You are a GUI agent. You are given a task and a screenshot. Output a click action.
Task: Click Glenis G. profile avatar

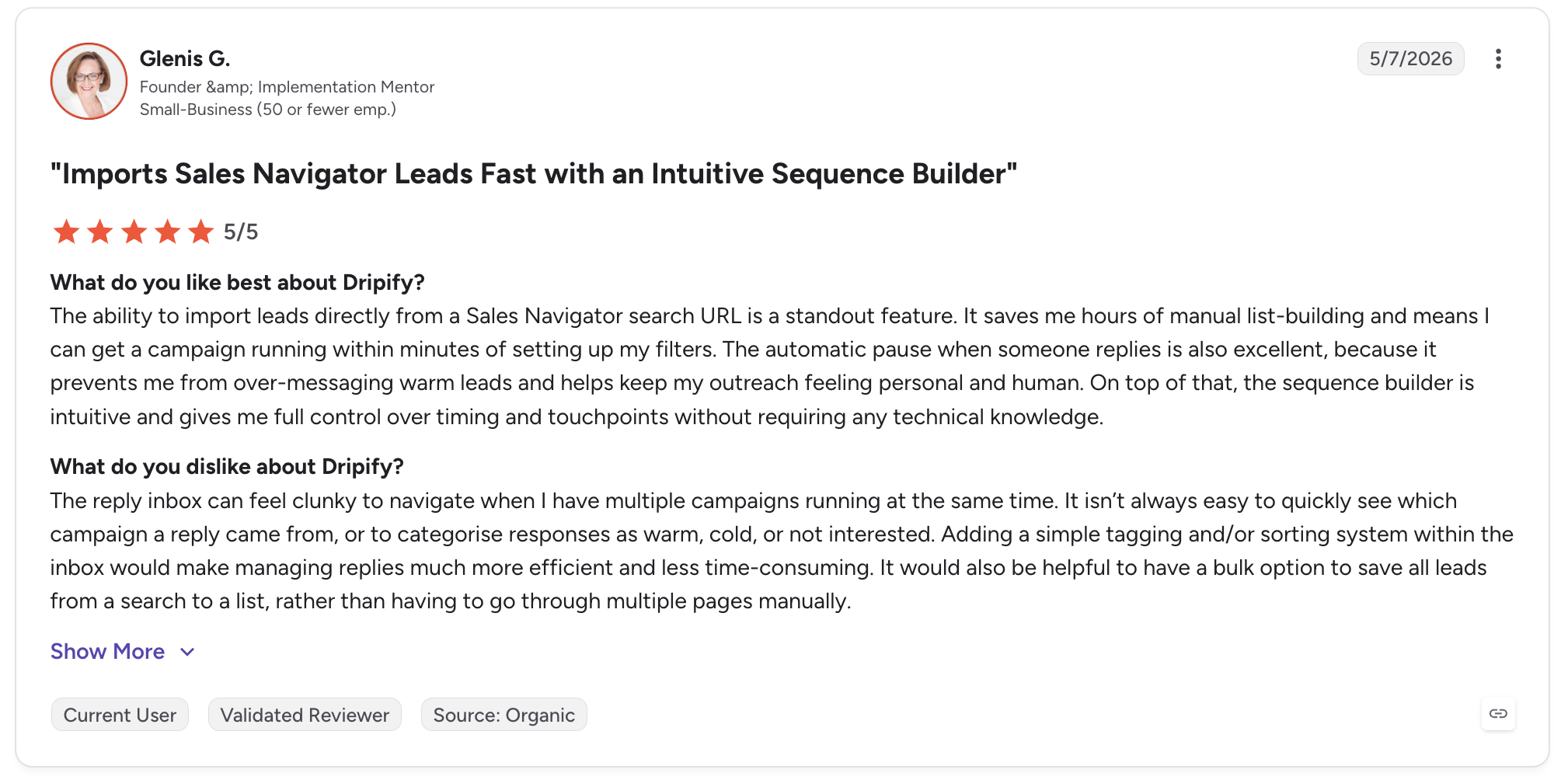89,81
